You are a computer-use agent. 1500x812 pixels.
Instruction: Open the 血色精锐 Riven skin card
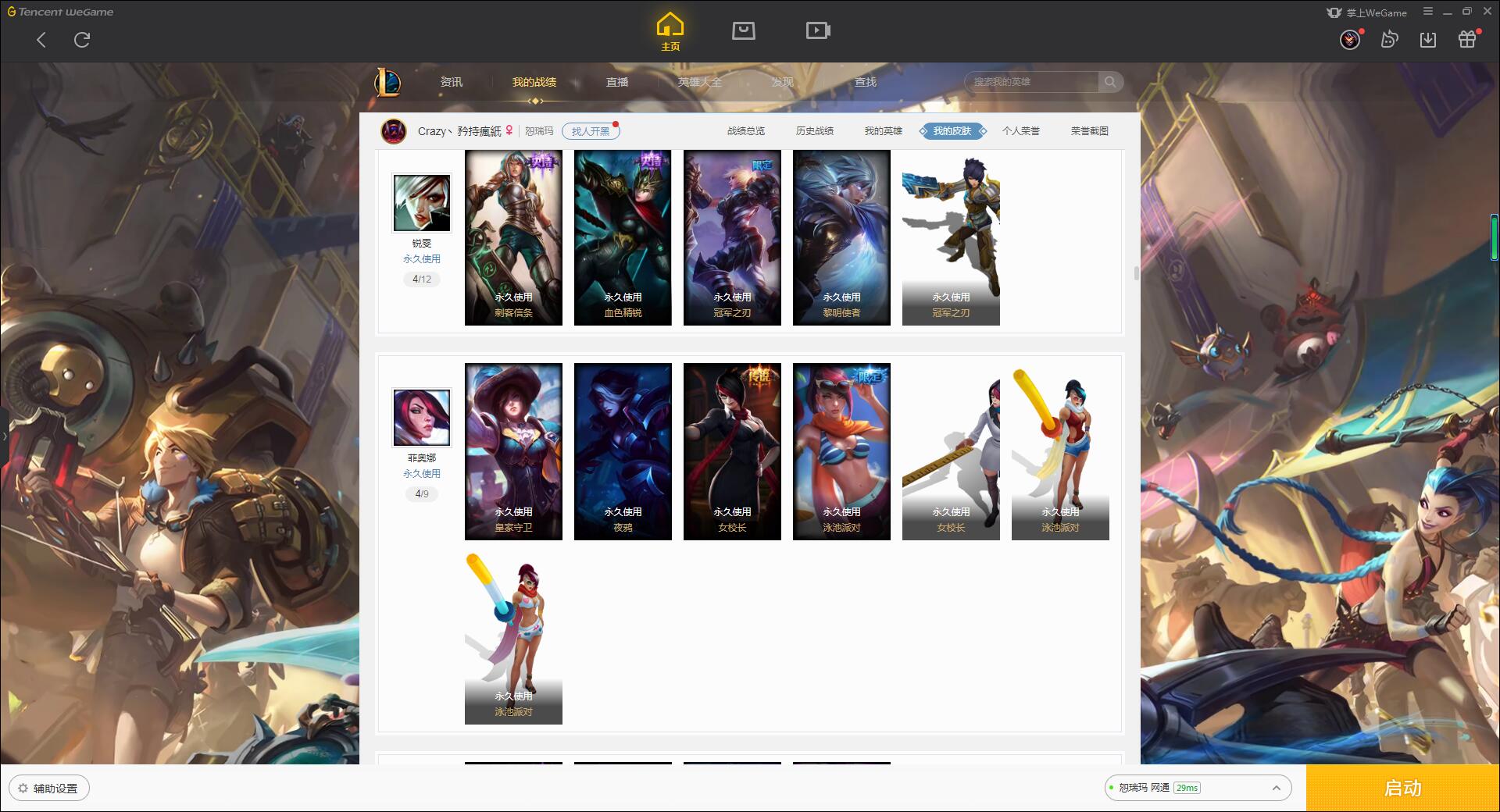(x=623, y=237)
